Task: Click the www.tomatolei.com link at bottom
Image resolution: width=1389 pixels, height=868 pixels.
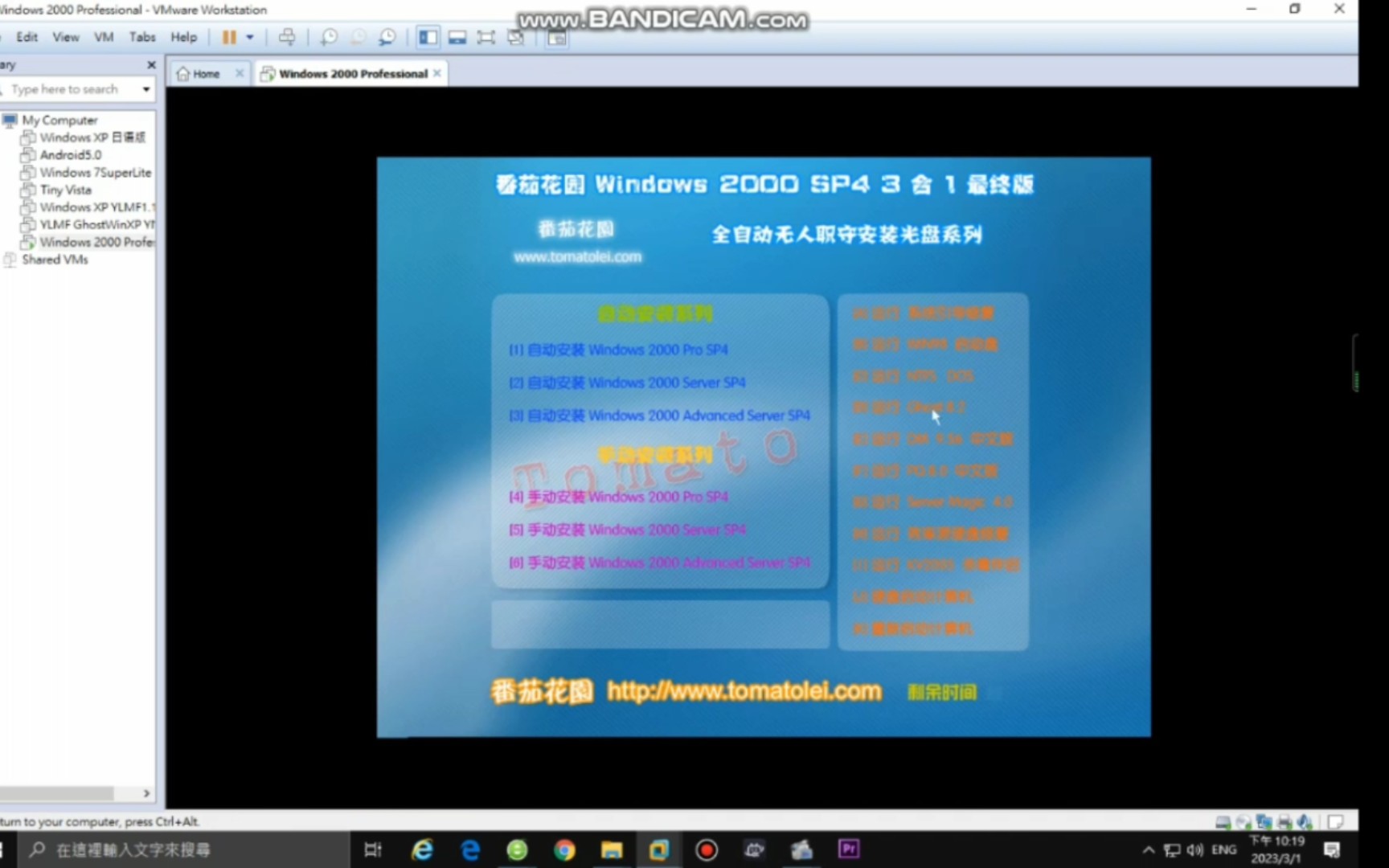Action: pyautogui.click(x=744, y=691)
